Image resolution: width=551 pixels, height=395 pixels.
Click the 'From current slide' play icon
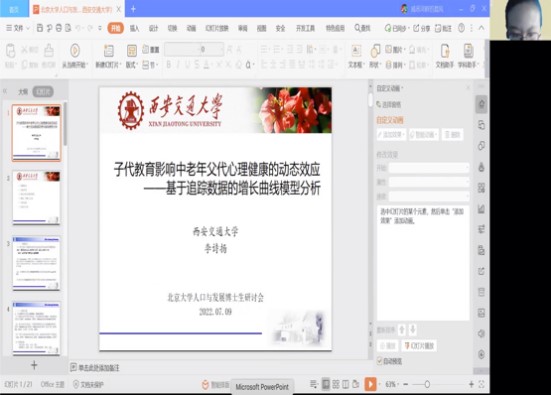74,51
